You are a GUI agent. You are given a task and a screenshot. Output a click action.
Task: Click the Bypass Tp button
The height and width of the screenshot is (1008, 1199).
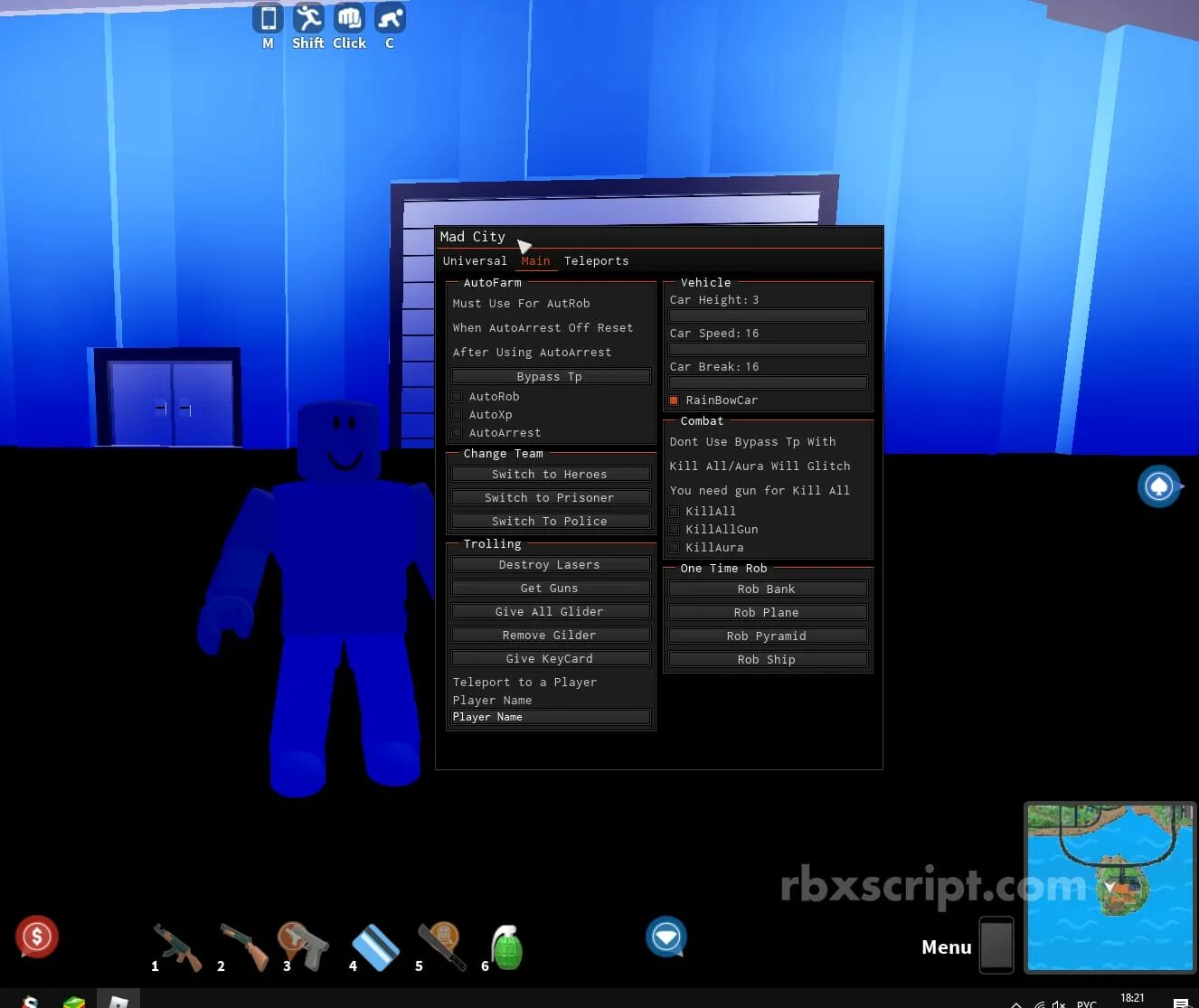[x=551, y=377]
